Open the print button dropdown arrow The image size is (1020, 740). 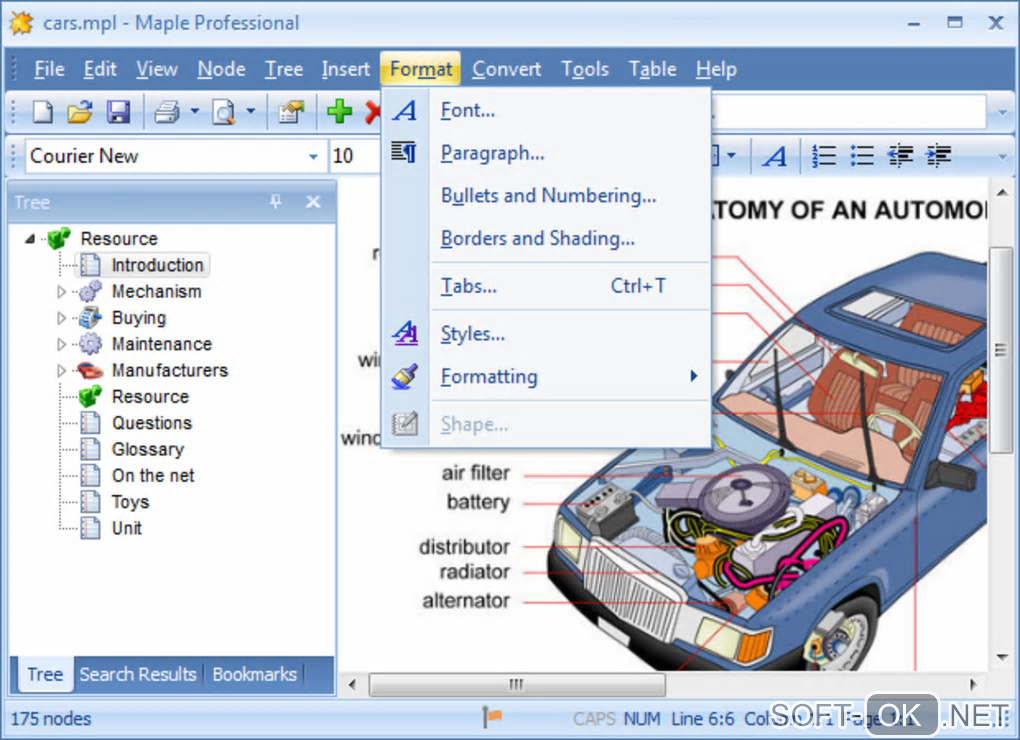click(x=194, y=111)
